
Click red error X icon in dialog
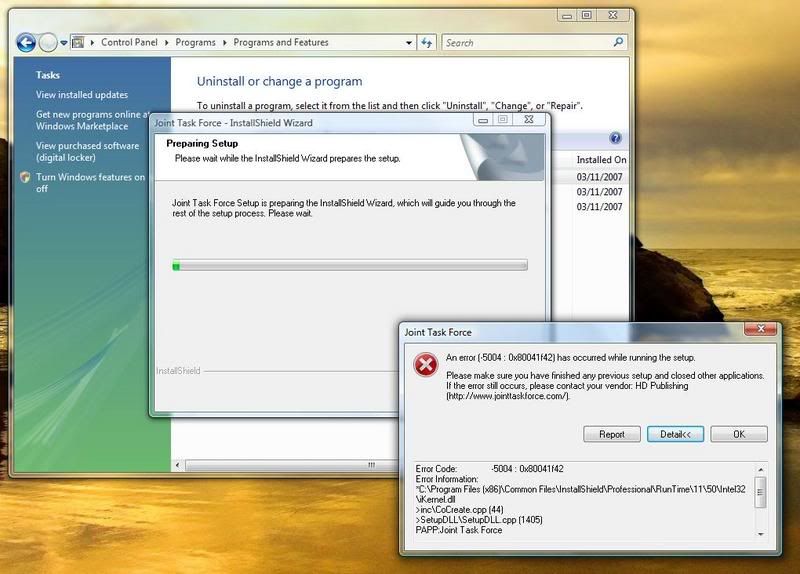426,365
